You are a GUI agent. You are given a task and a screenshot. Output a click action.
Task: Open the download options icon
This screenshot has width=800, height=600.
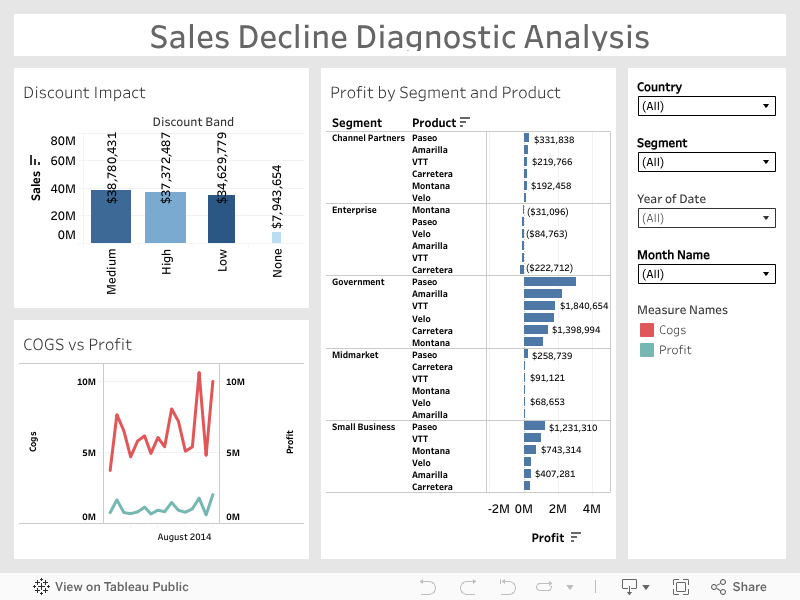coord(634,587)
